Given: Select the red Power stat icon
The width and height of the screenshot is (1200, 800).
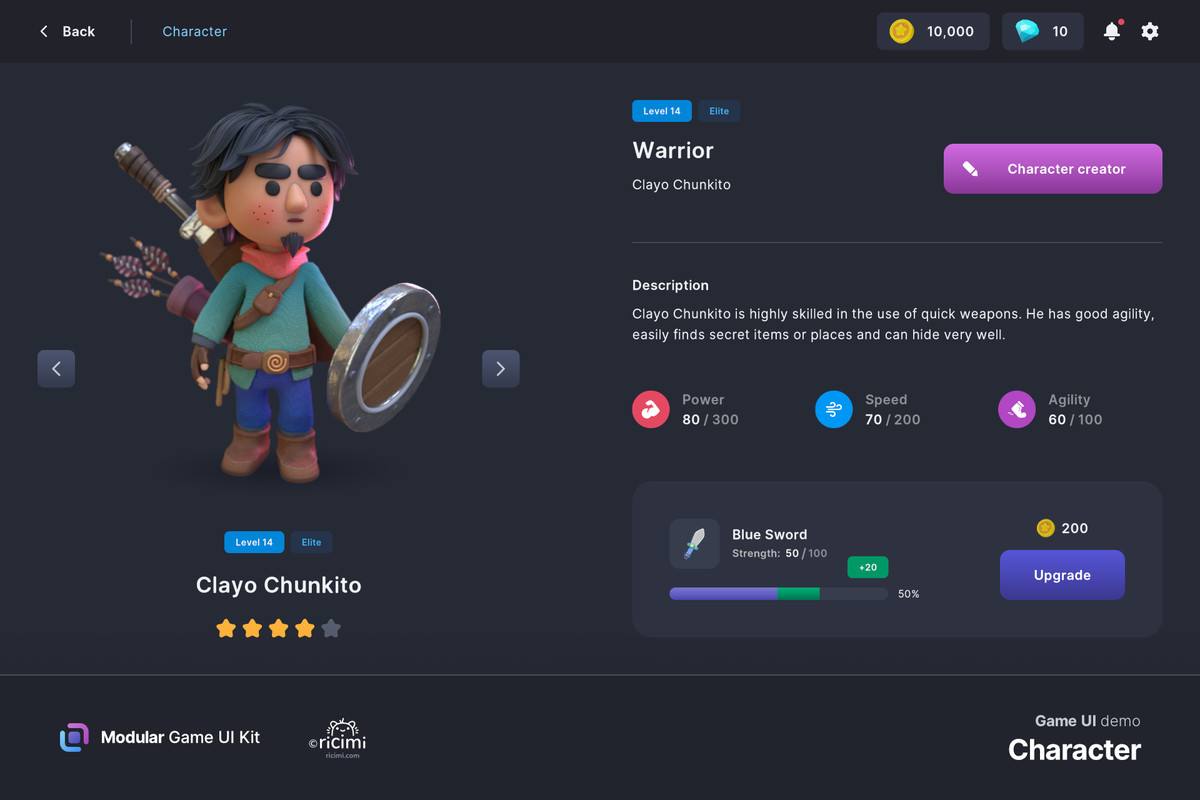Looking at the screenshot, I should (651, 409).
